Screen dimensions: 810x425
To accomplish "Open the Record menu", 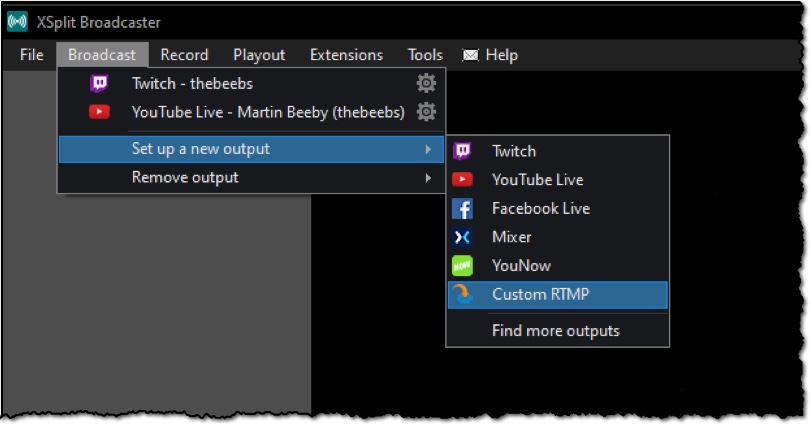I will pos(184,55).
